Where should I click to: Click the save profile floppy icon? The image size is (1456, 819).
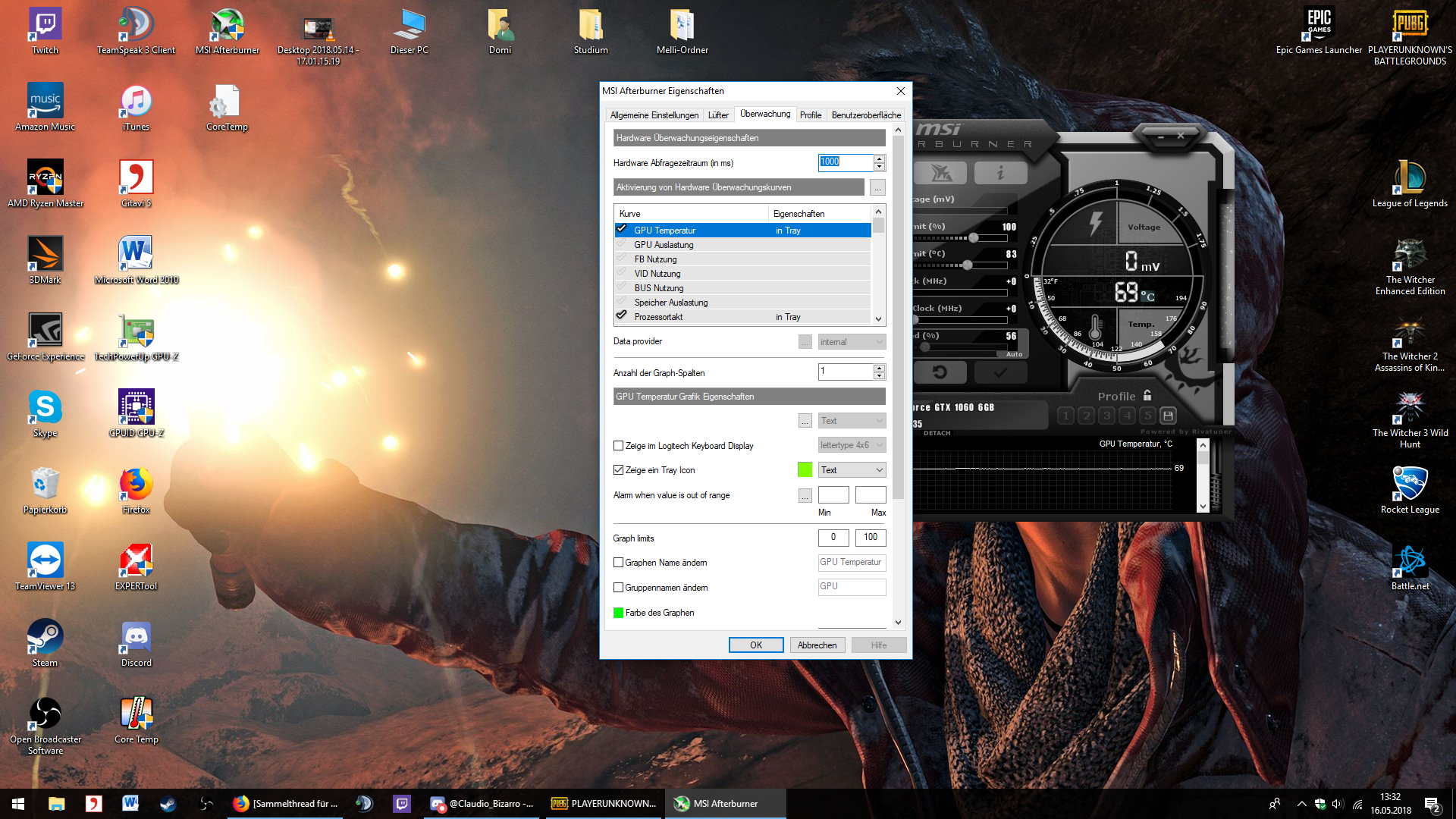point(1169,416)
